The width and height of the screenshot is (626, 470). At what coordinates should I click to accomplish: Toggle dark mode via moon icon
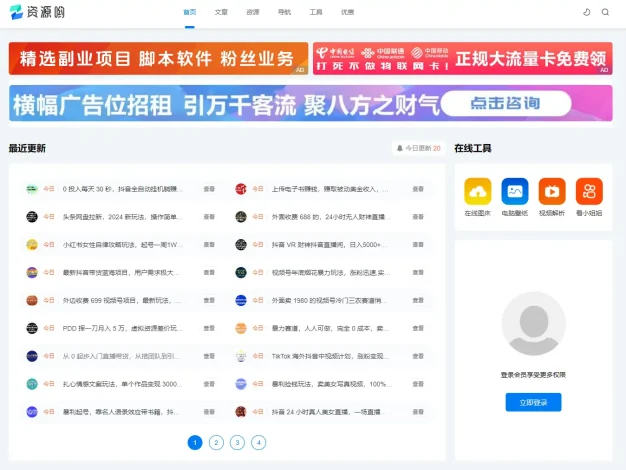coord(586,12)
